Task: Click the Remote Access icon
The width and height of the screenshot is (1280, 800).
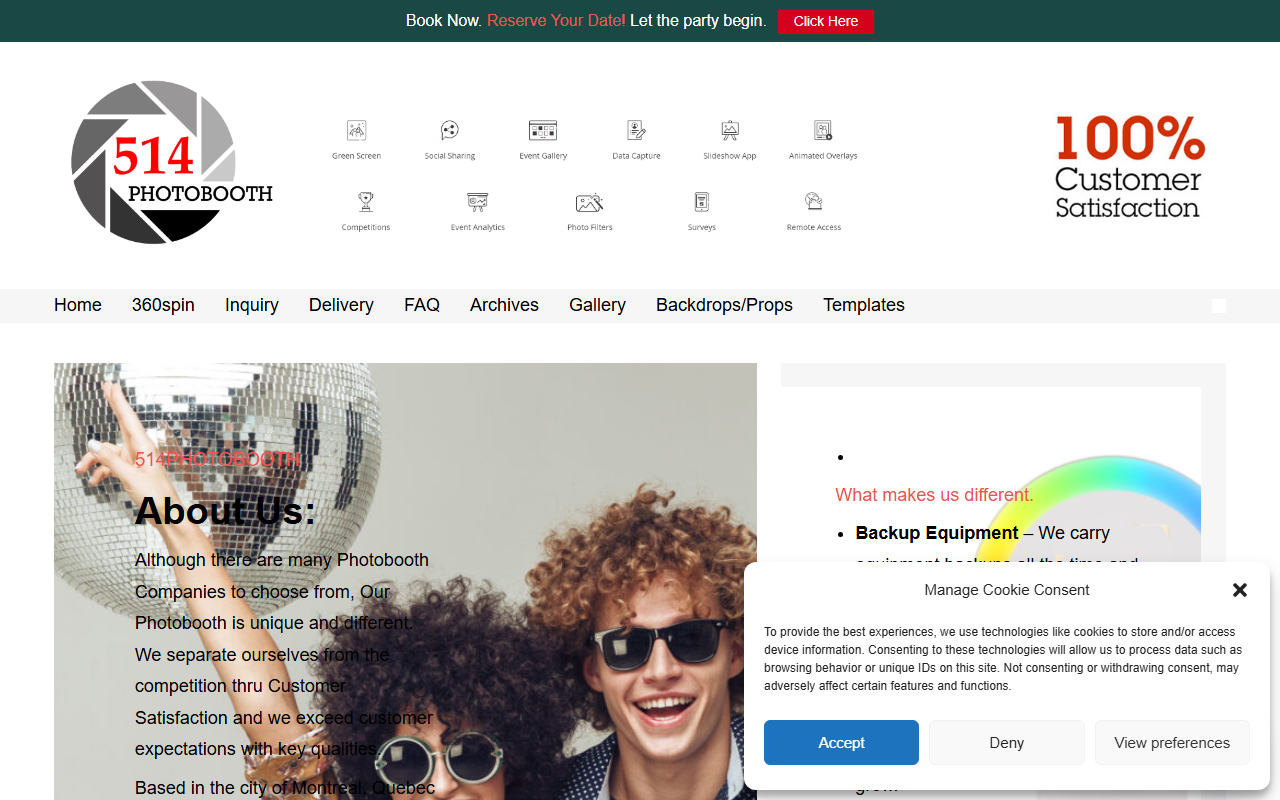Action: point(814,202)
